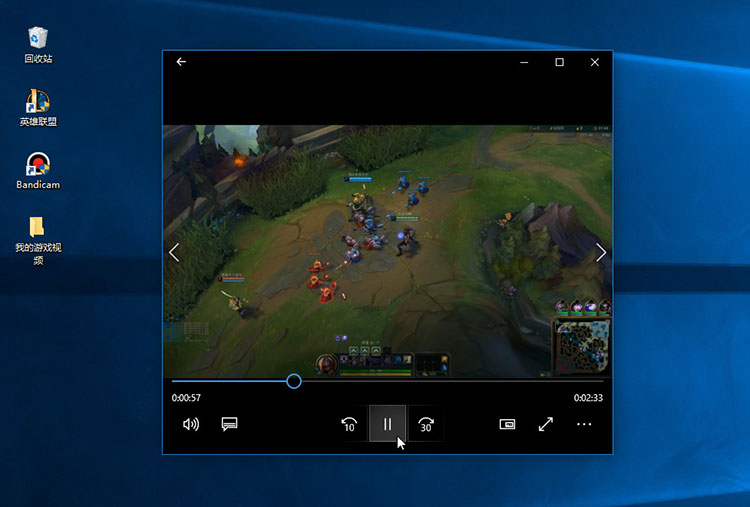Screen dimensions: 750x507
Task: Minimize the video player window
Action: click(x=524, y=62)
